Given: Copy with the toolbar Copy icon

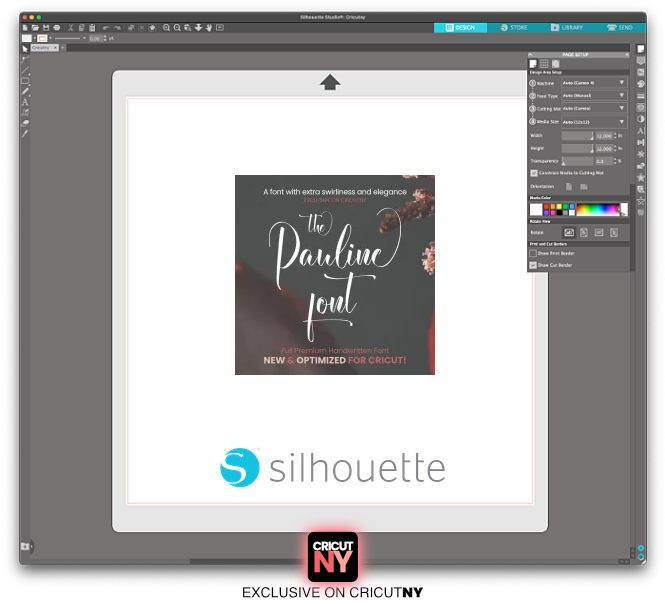Looking at the screenshot, I should tap(81, 28).
